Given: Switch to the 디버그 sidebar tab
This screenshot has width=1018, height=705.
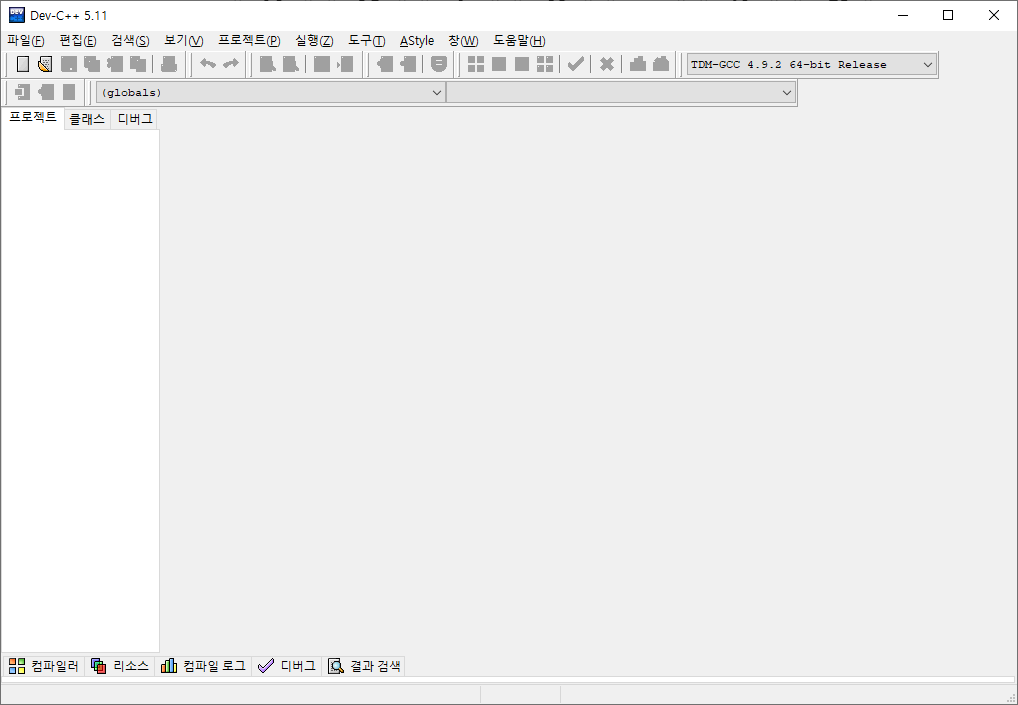Looking at the screenshot, I should pos(134,119).
